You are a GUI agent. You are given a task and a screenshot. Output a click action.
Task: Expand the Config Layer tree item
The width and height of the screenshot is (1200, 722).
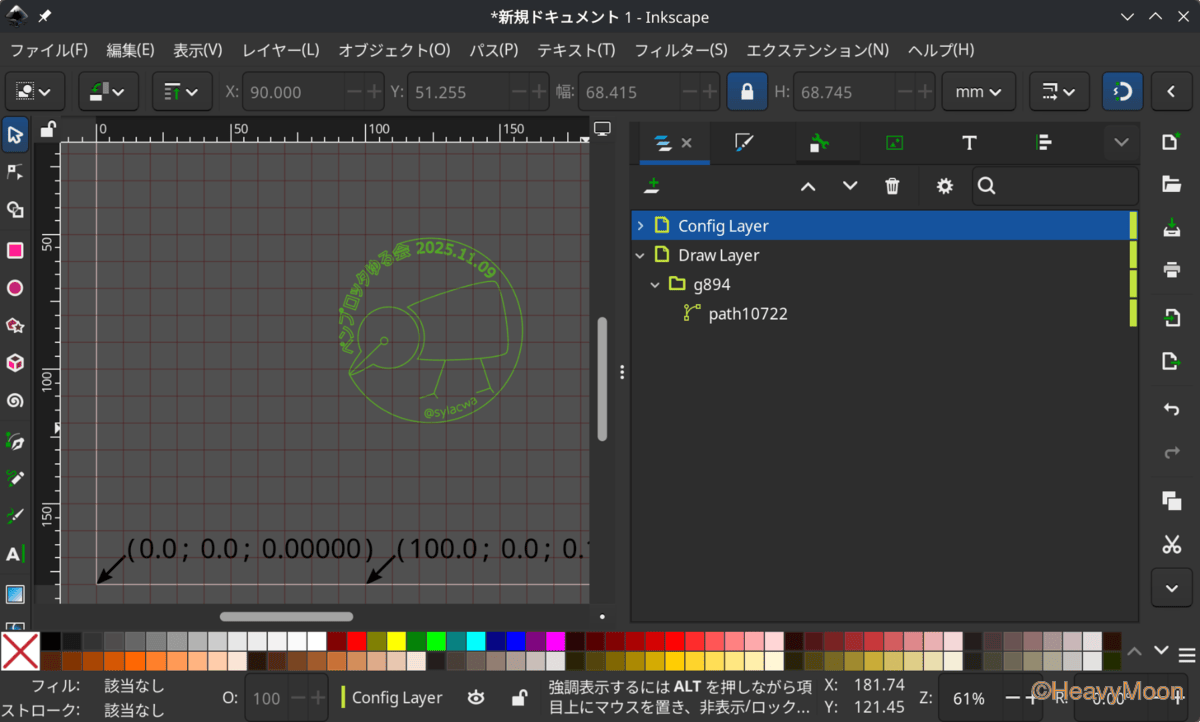[640, 226]
